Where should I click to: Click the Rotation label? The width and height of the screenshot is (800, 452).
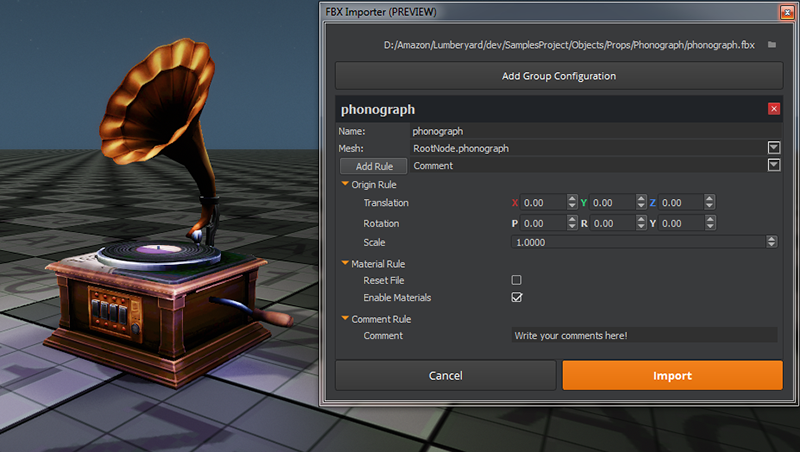pyautogui.click(x=381, y=223)
